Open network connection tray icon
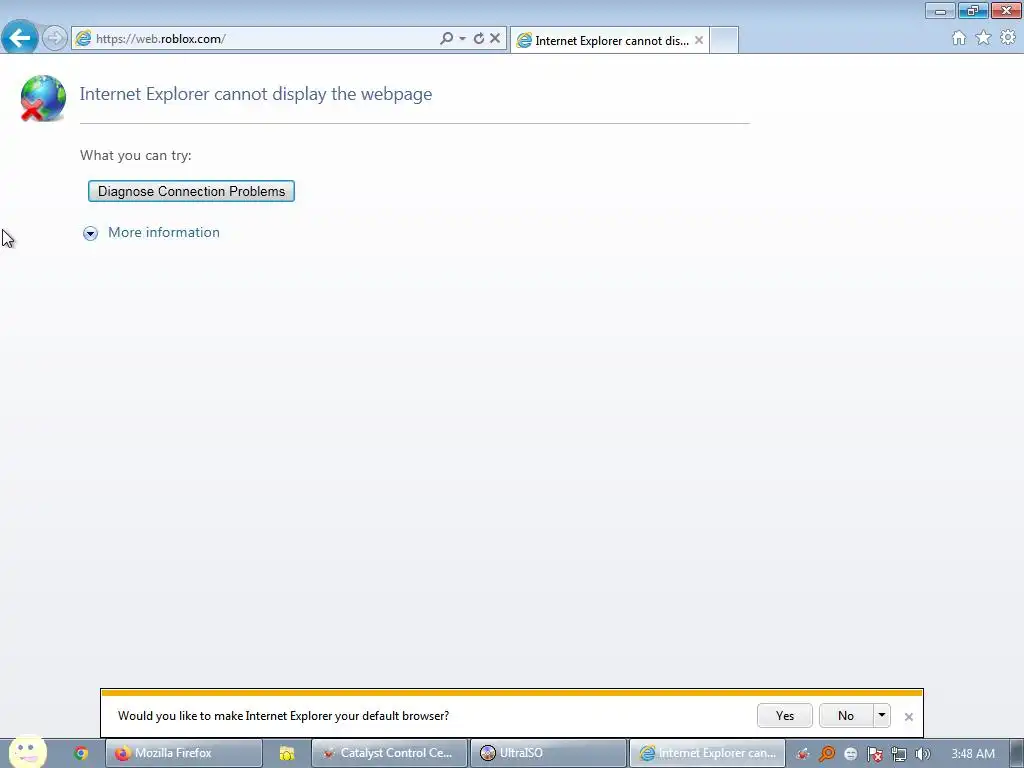 899,754
